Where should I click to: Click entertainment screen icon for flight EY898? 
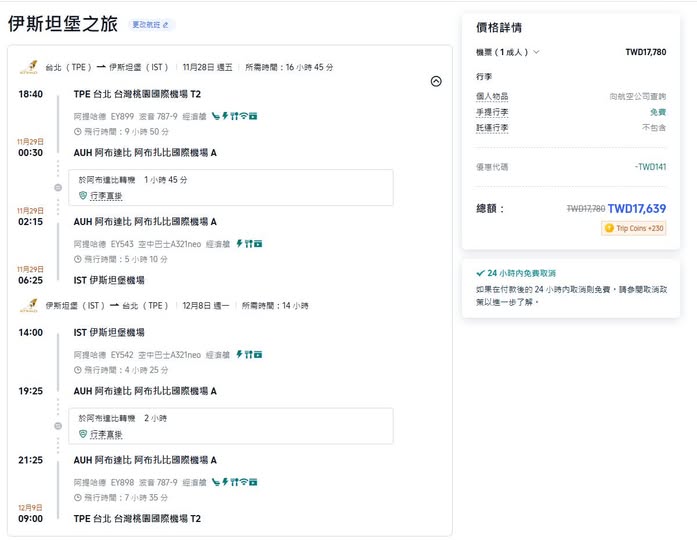click(x=254, y=482)
